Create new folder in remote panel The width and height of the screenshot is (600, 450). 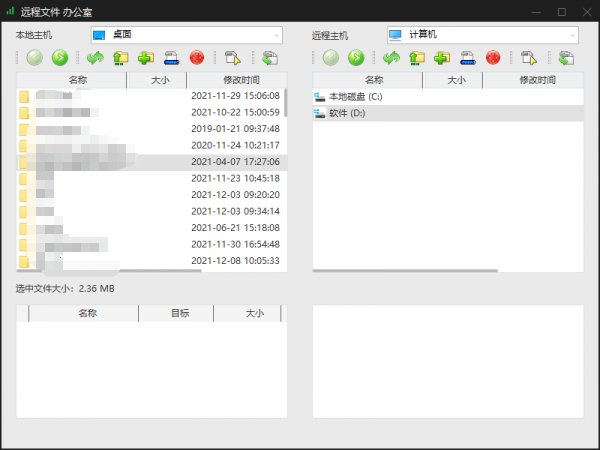tap(442, 58)
